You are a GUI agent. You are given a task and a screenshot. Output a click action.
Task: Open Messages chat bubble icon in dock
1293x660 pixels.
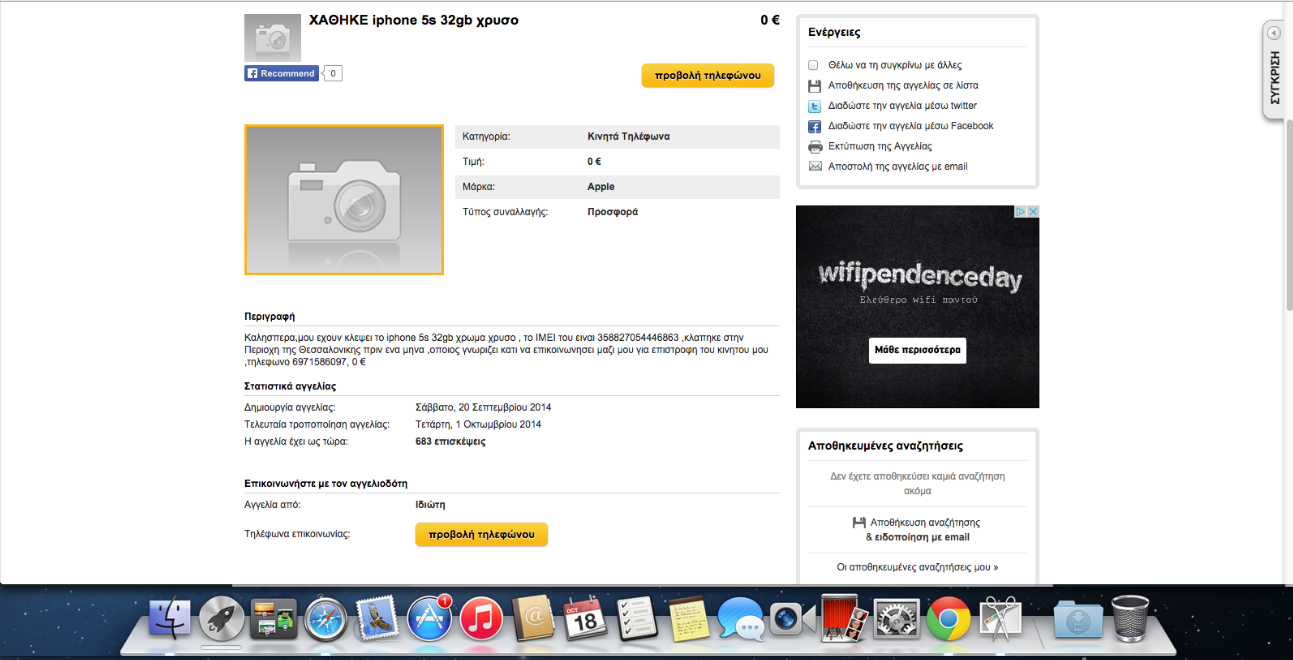point(741,618)
